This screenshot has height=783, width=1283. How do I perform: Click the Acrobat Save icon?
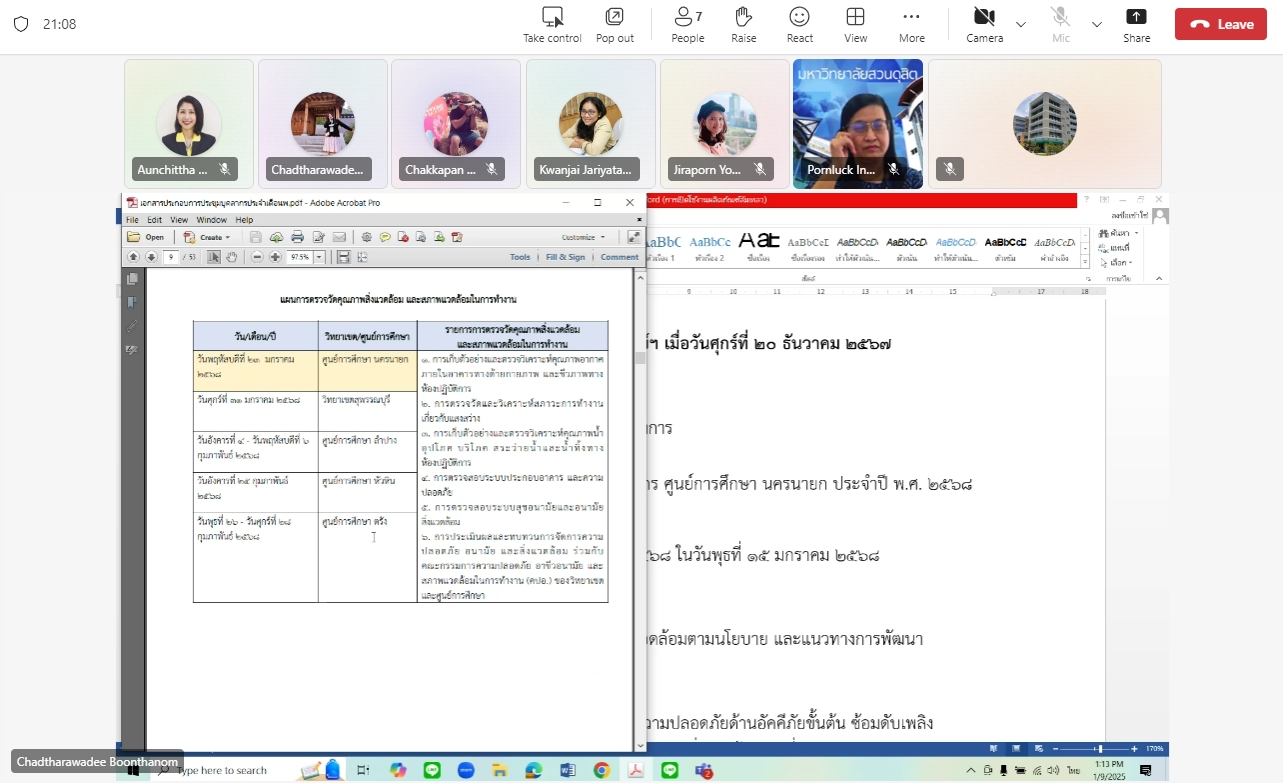tap(255, 237)
